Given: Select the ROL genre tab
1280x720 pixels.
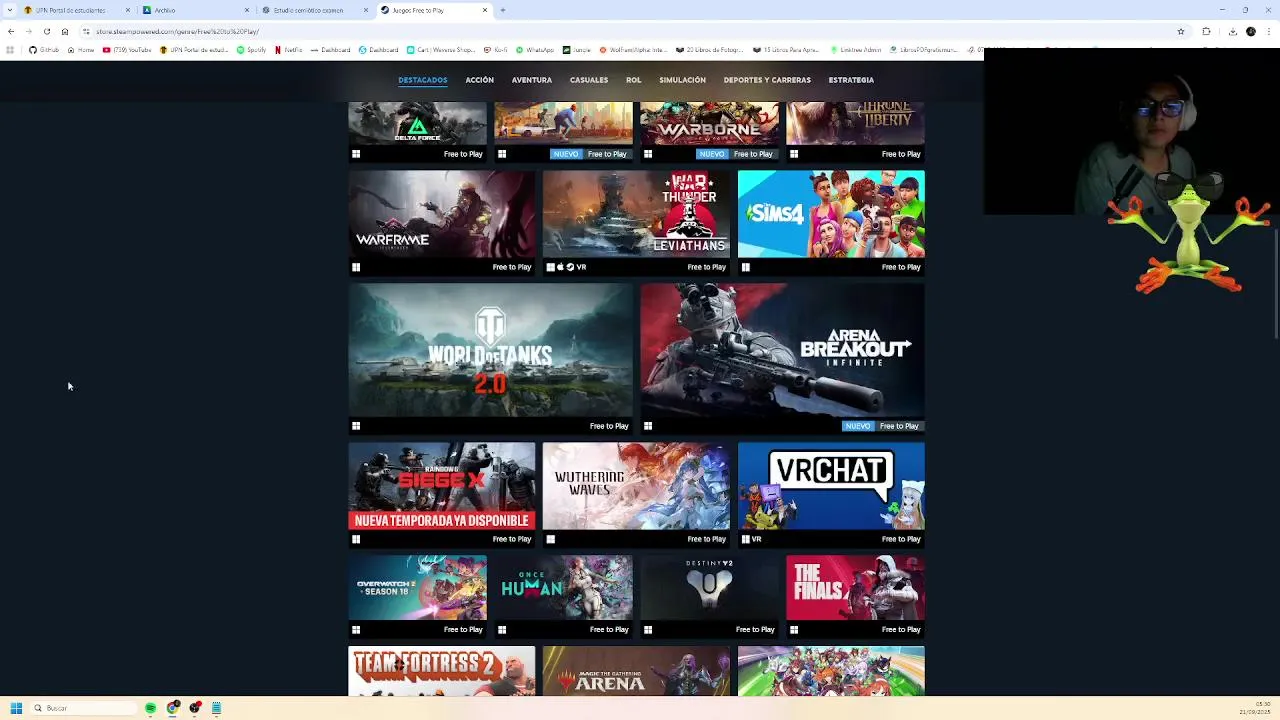Looking at the screenshot, I should click(x=633, y=80).
